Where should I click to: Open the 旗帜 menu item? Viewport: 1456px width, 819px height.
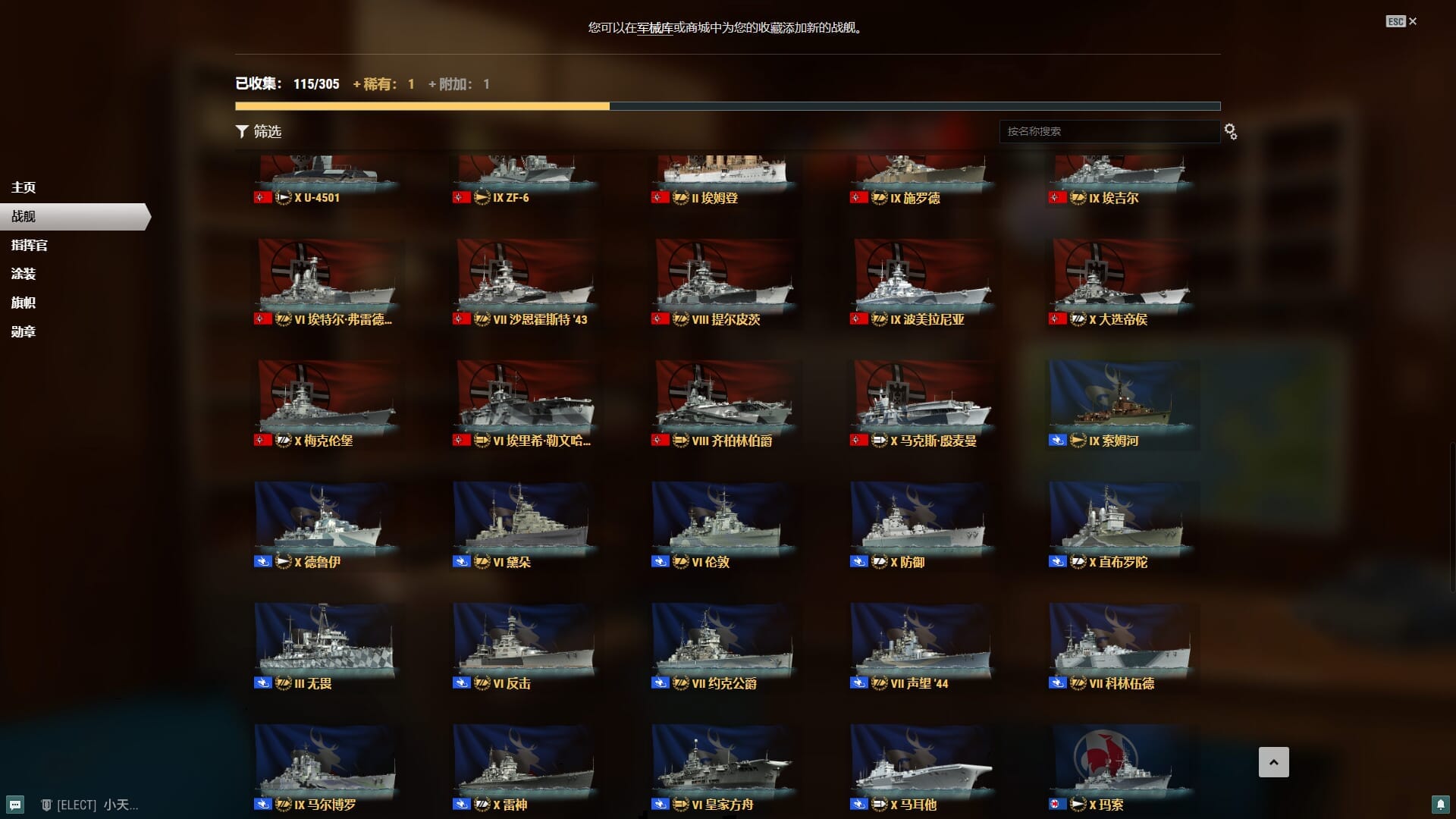pyautogui.click(x=24, y=303)
